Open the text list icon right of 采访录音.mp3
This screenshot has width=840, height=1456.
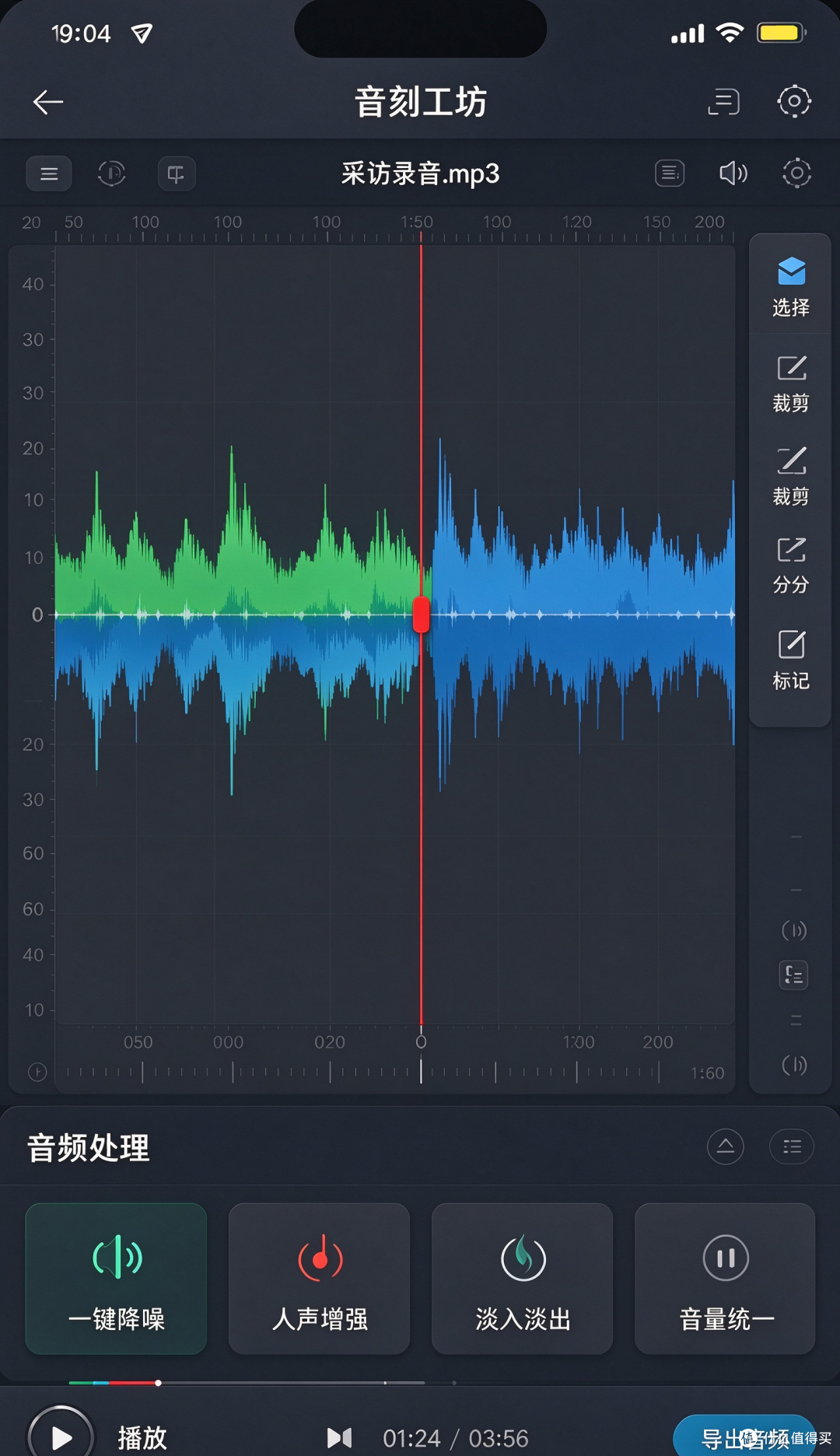670,173
